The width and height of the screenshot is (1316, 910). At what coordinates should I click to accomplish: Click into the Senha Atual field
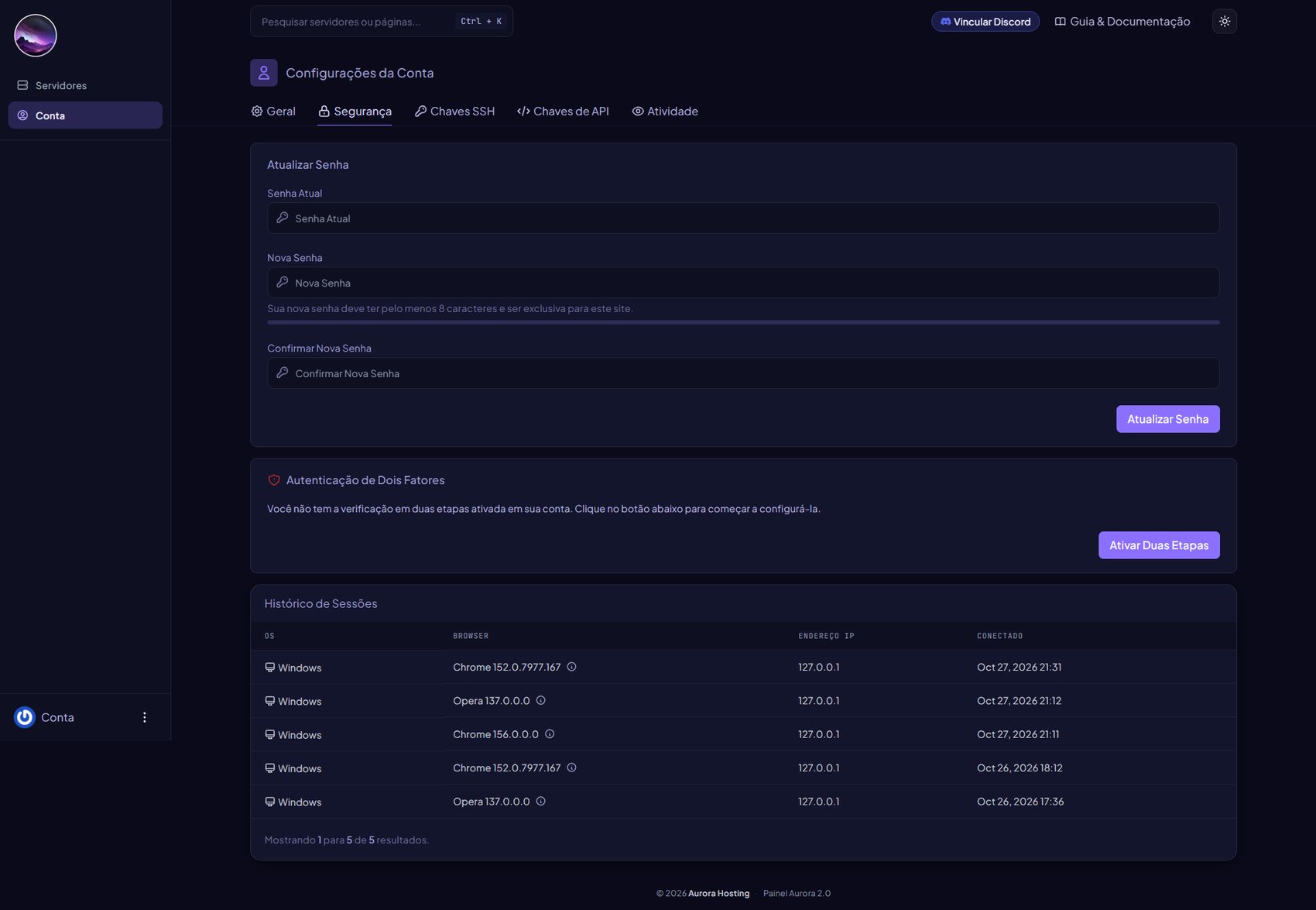[743, 218]
